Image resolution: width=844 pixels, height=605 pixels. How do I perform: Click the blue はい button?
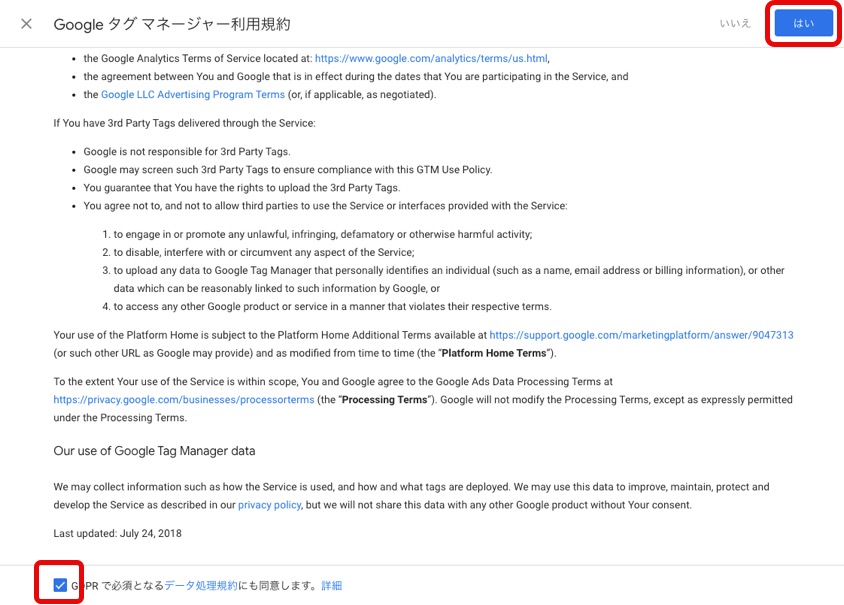pos(803,24)
